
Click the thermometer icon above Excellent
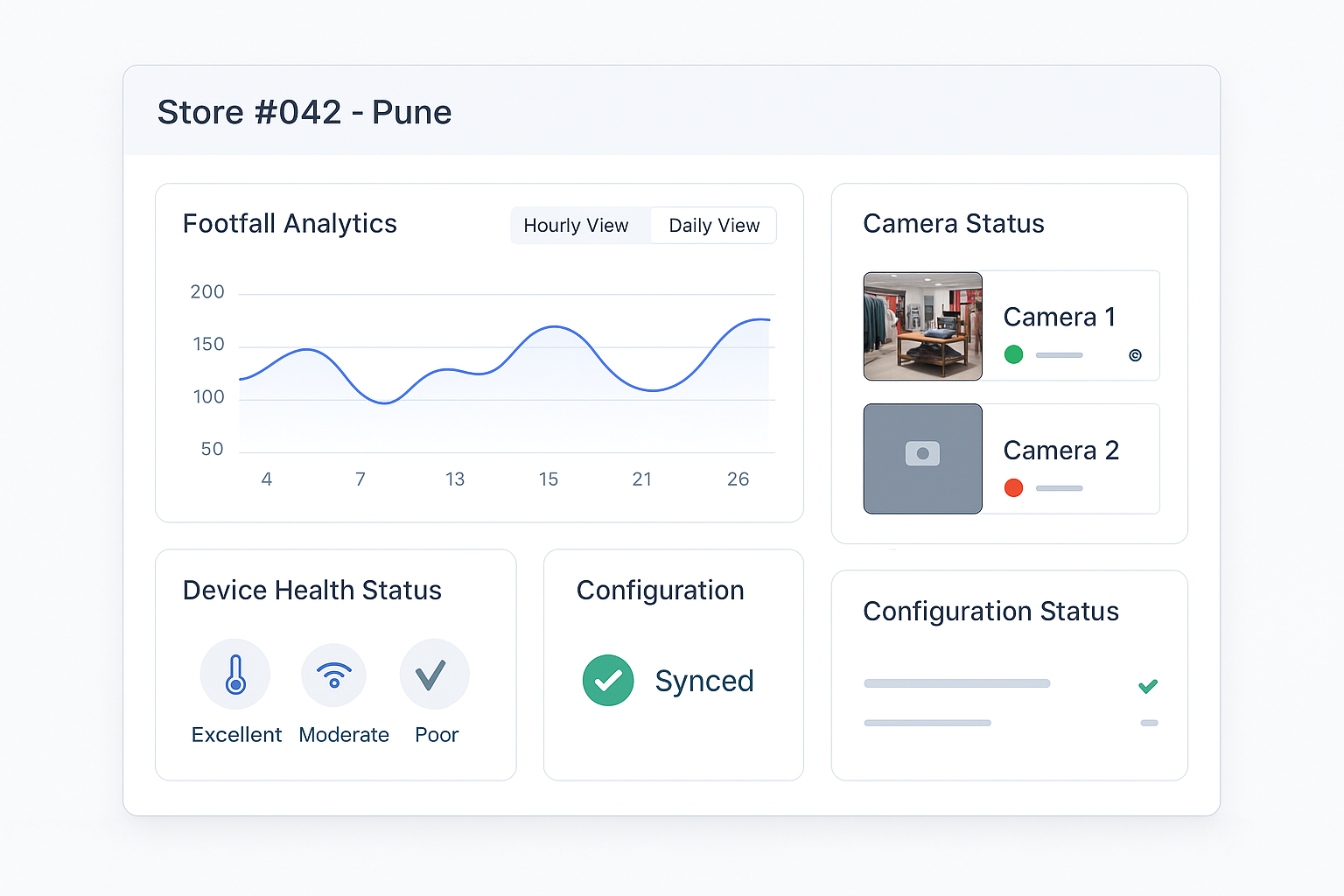(235, 674)
